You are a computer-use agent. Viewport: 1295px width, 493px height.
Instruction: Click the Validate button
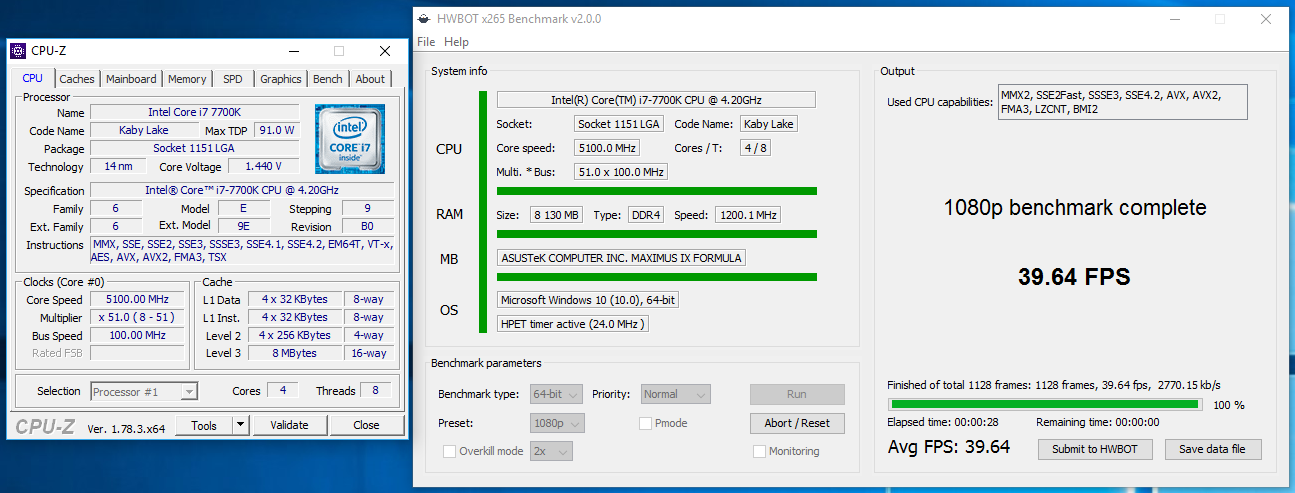click(289, 425)
